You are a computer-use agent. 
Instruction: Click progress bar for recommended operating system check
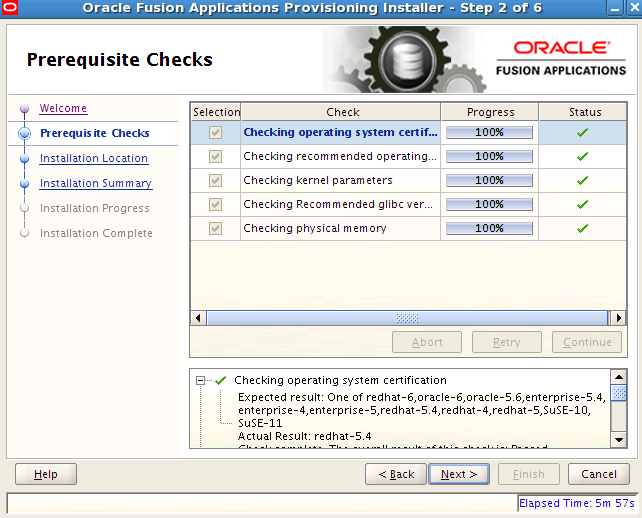click(489, 156)
